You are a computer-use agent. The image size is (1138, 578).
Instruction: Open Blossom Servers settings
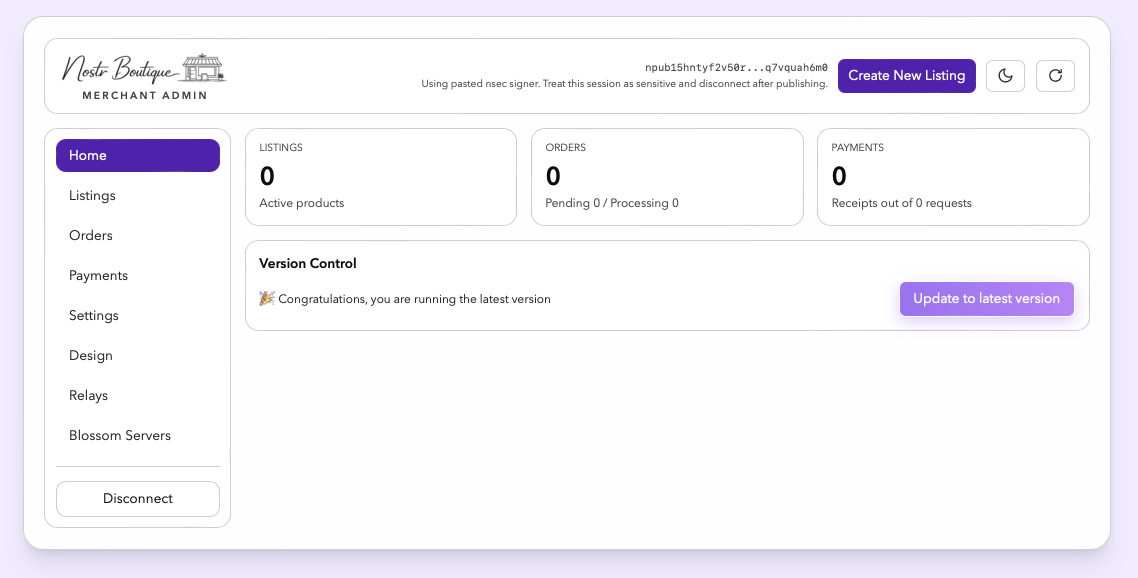(x=120, y=435)
